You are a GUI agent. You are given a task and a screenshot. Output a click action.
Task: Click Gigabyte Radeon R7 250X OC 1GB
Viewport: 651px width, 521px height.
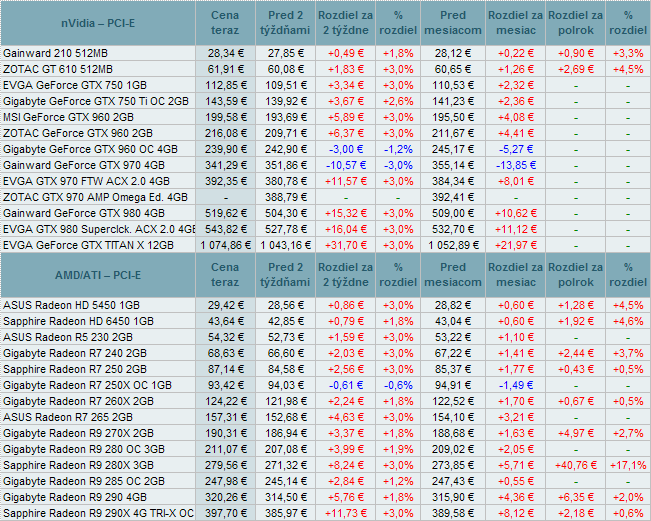tap(87, 385)
